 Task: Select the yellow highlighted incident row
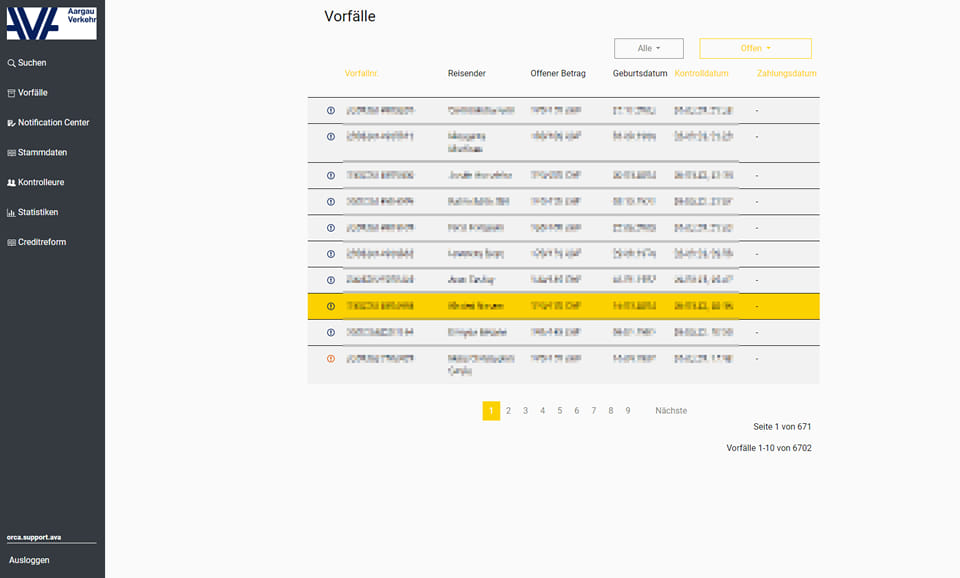coord(563,306)
